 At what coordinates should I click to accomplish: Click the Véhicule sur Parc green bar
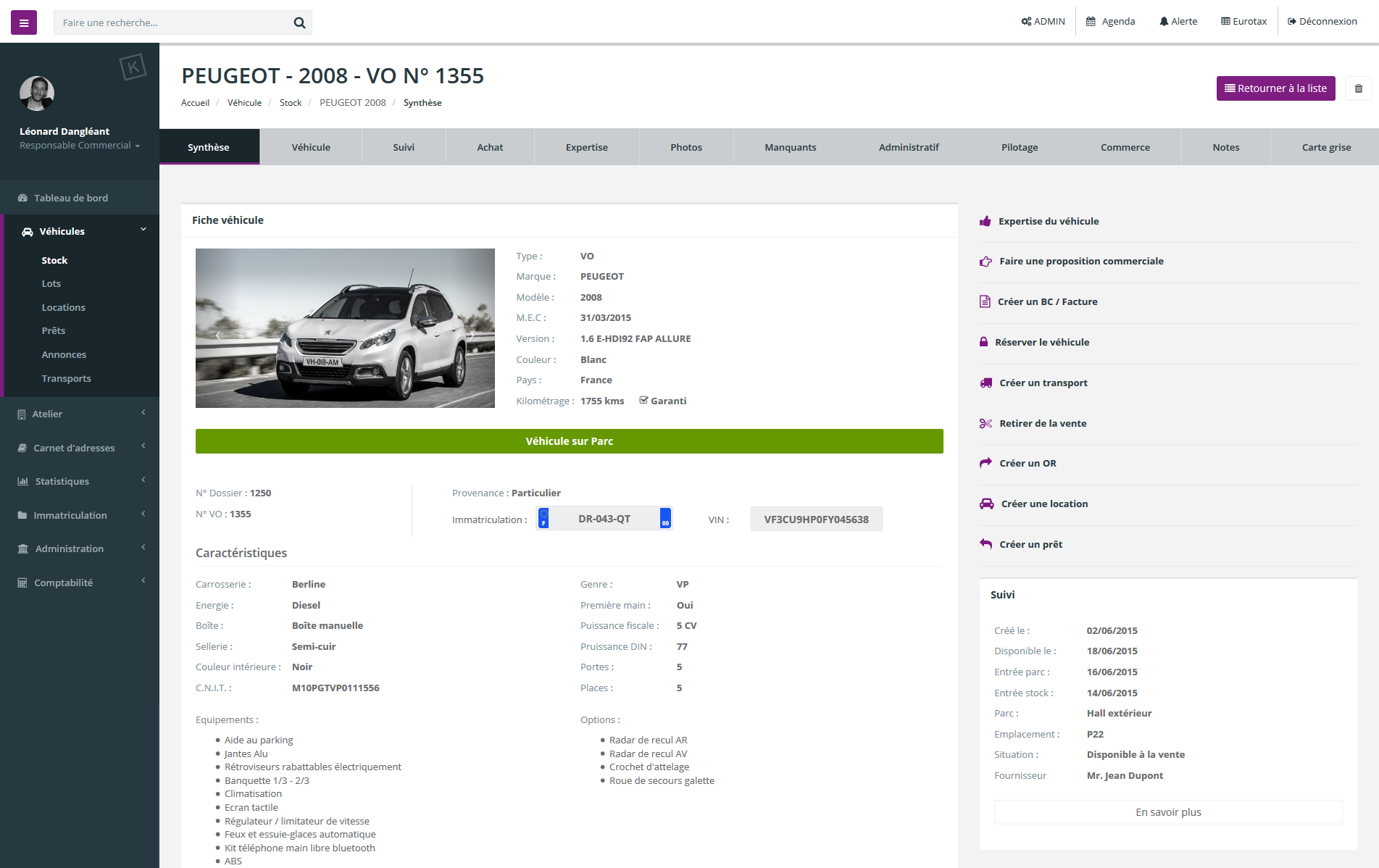pos(570,441)
